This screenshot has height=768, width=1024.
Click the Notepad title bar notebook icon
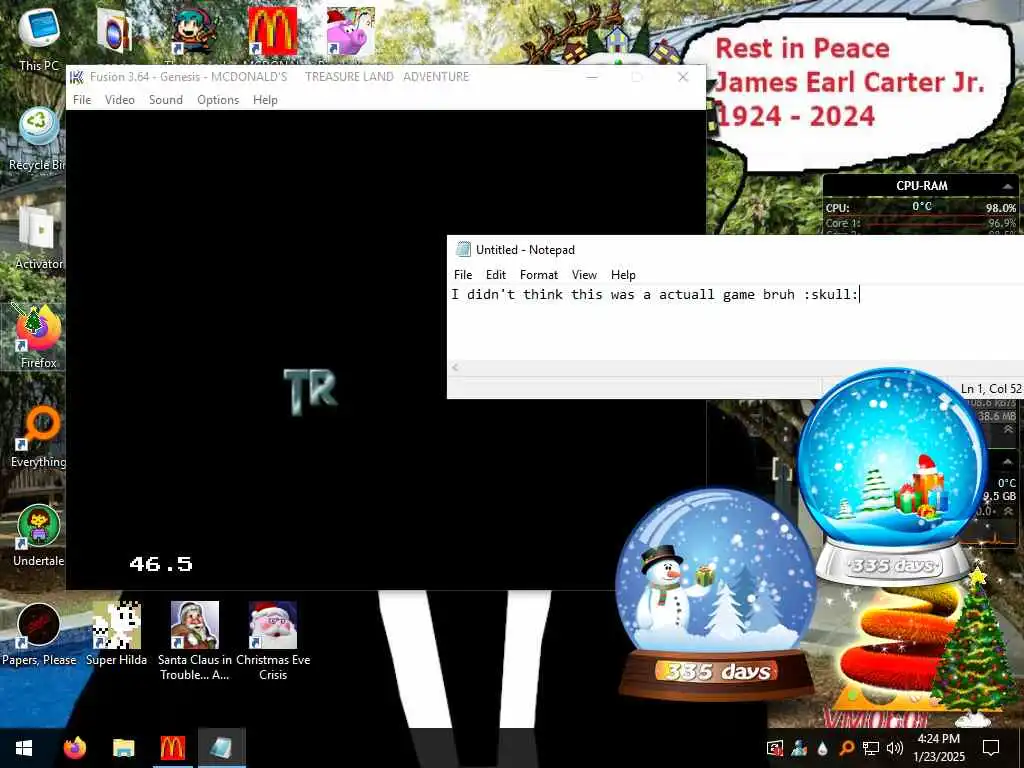[x=463, y=249]
